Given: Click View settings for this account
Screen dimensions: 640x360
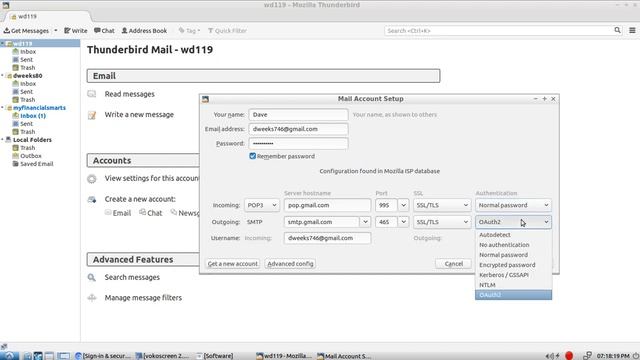Looking at the screenshot, I should [151, 178].
